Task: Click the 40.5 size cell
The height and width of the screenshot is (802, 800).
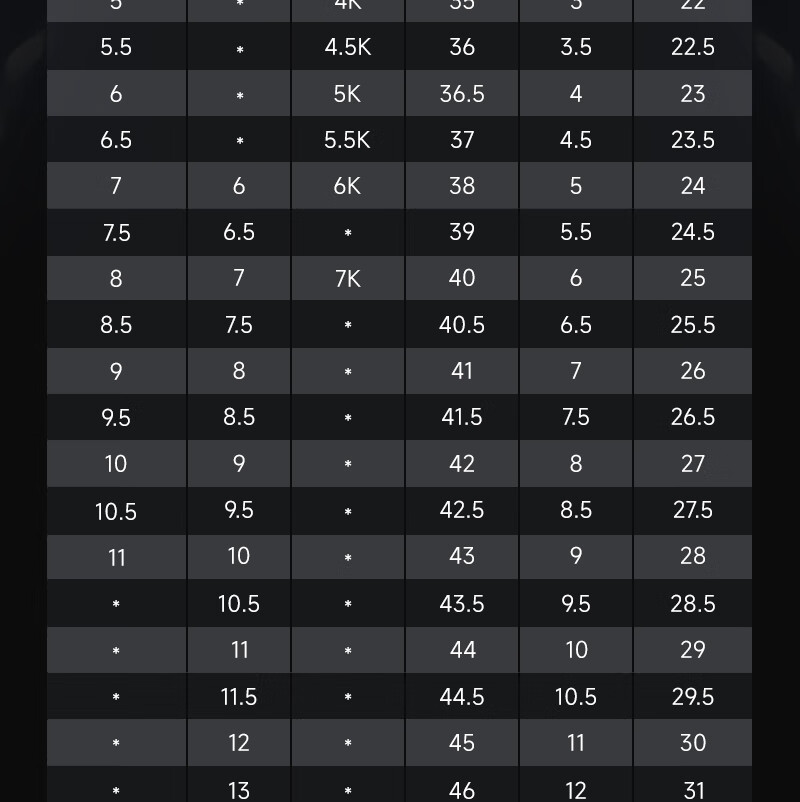Action: (x=462, y=325)
